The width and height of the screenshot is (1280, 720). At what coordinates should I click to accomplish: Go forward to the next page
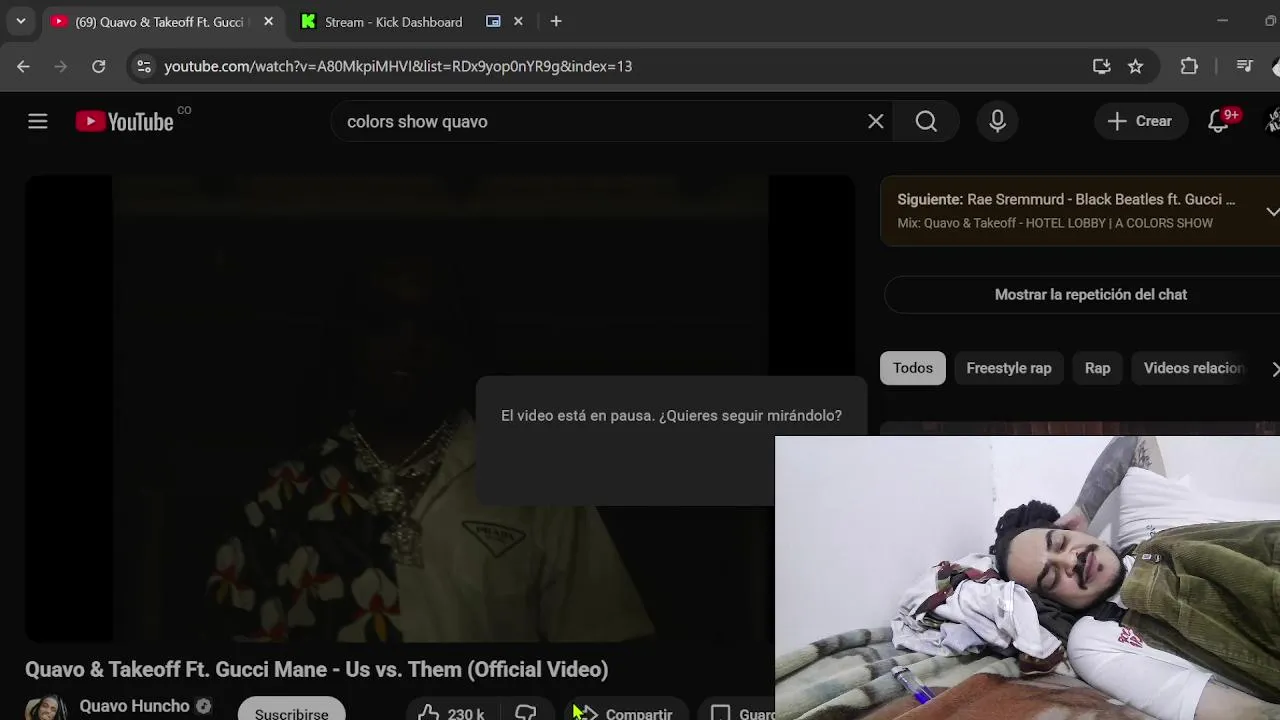tap(61, 66)
